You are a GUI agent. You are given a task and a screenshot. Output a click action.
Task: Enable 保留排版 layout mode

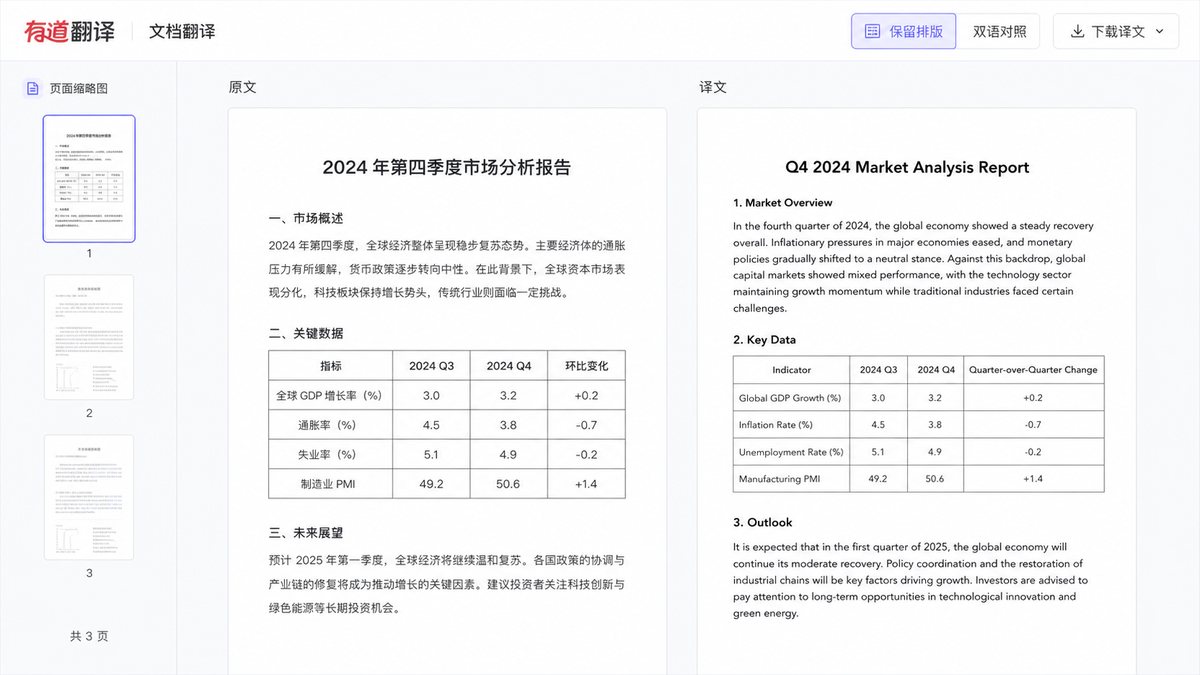[x=904, y=31]
